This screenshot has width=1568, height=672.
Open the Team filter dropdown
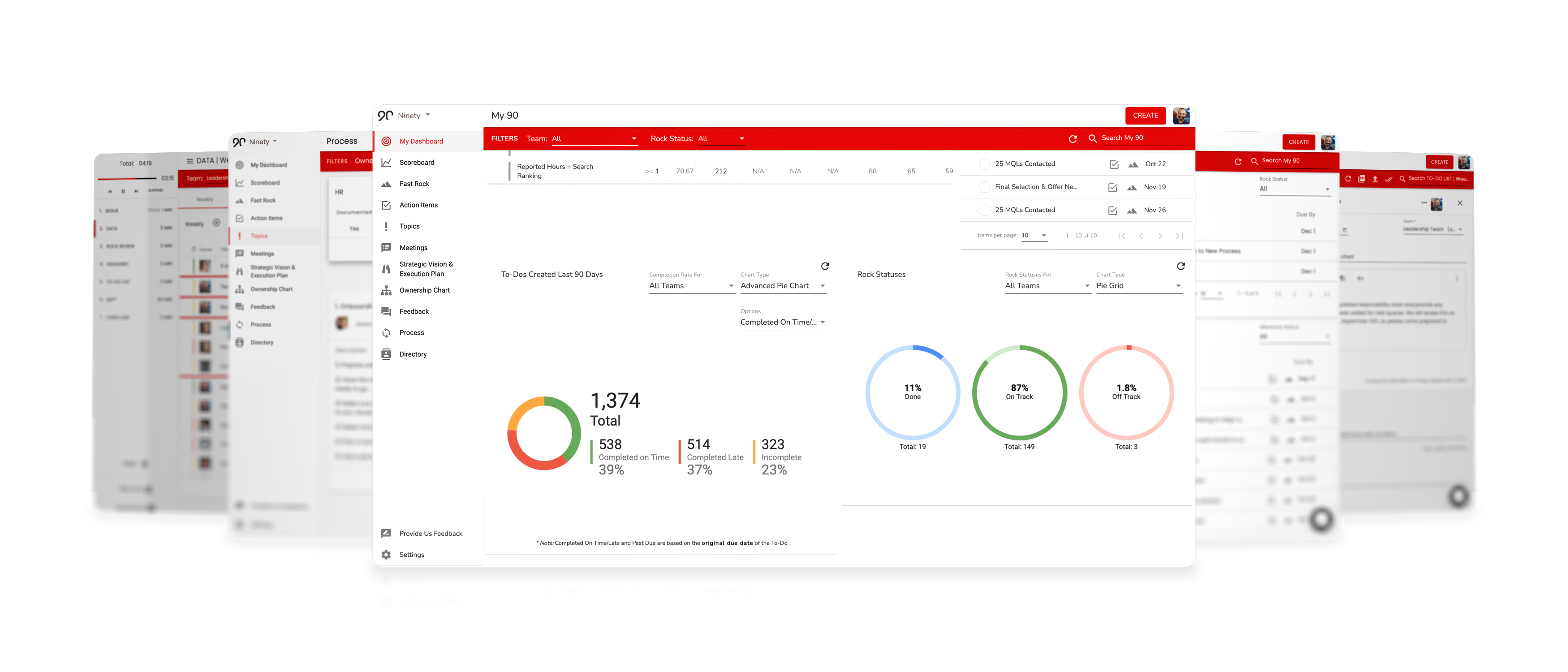(594, 139)
